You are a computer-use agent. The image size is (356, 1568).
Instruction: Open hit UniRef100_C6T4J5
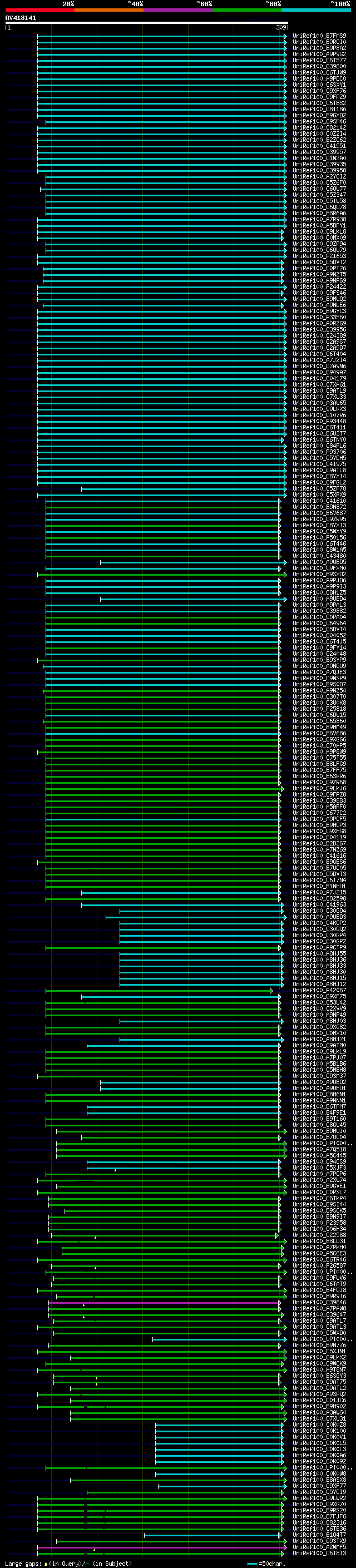[319, 641]
